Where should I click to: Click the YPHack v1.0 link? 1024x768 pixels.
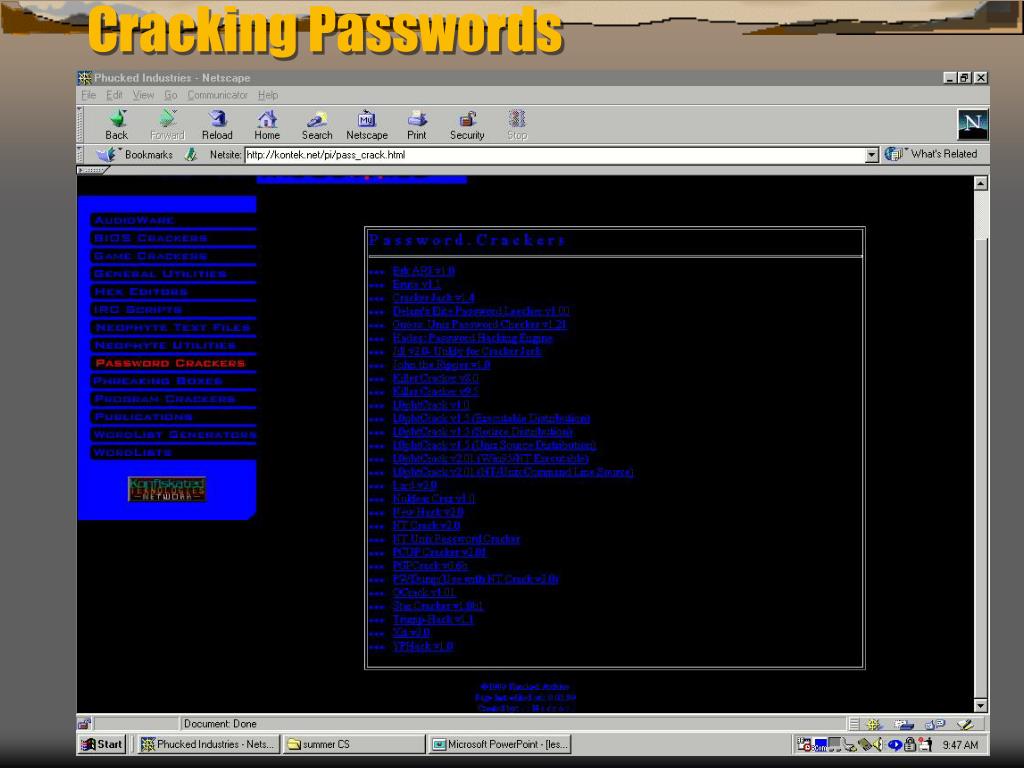pos(423,646)
